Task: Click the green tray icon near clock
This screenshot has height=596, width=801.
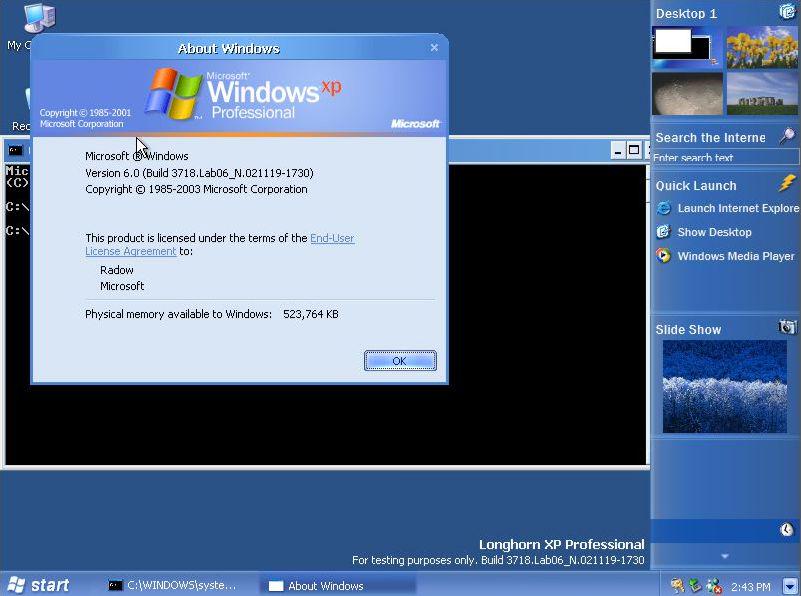Action: 696,585
